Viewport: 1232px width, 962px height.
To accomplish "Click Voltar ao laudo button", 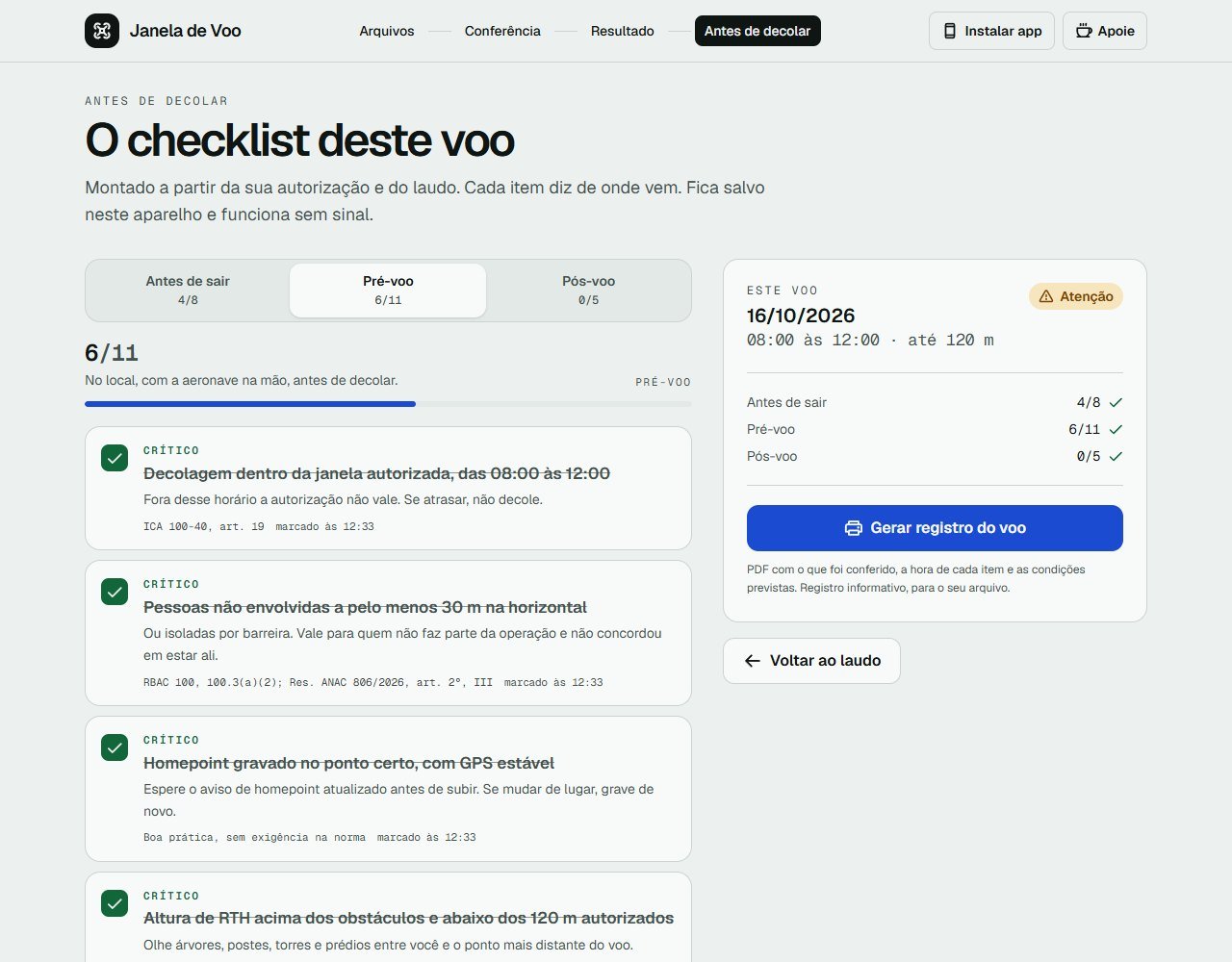I will [811, 661].
